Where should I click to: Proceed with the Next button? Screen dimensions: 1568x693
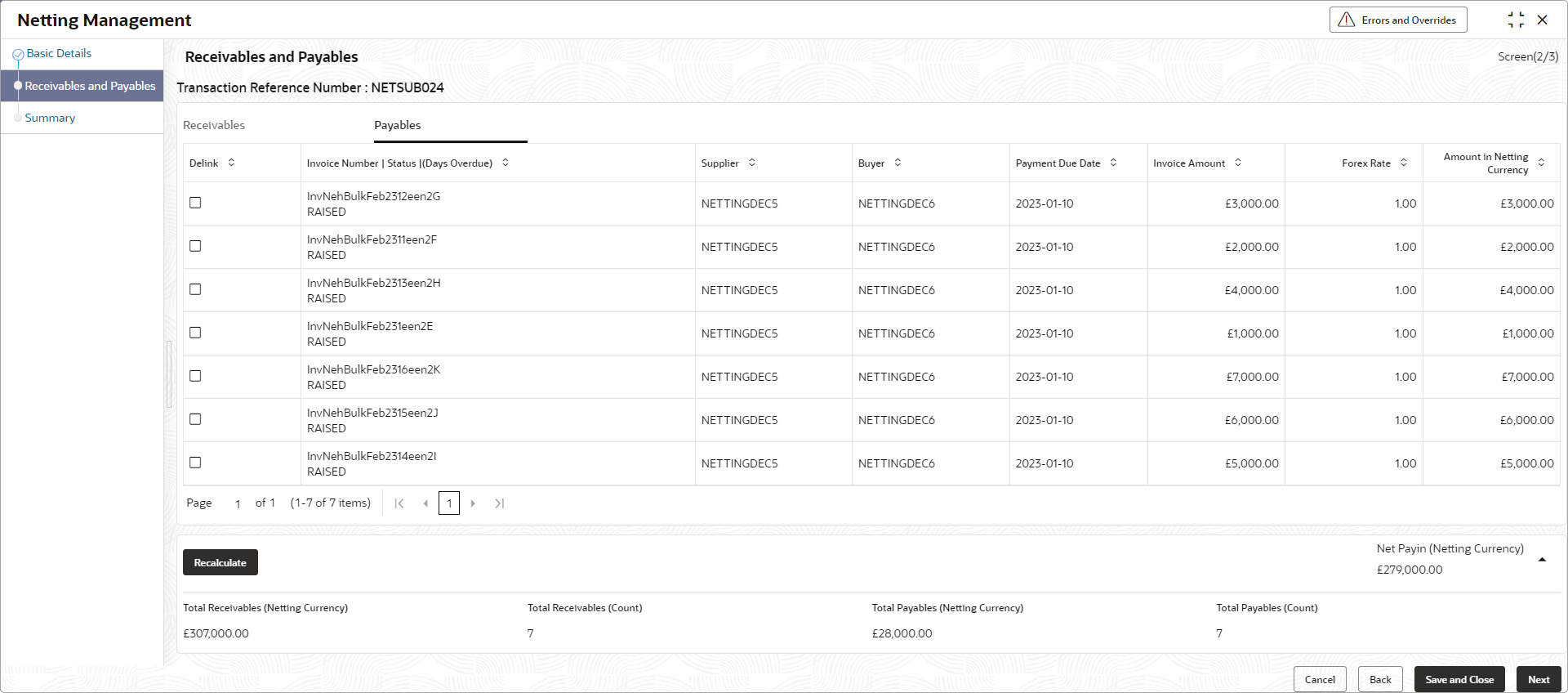(1539, 679)
